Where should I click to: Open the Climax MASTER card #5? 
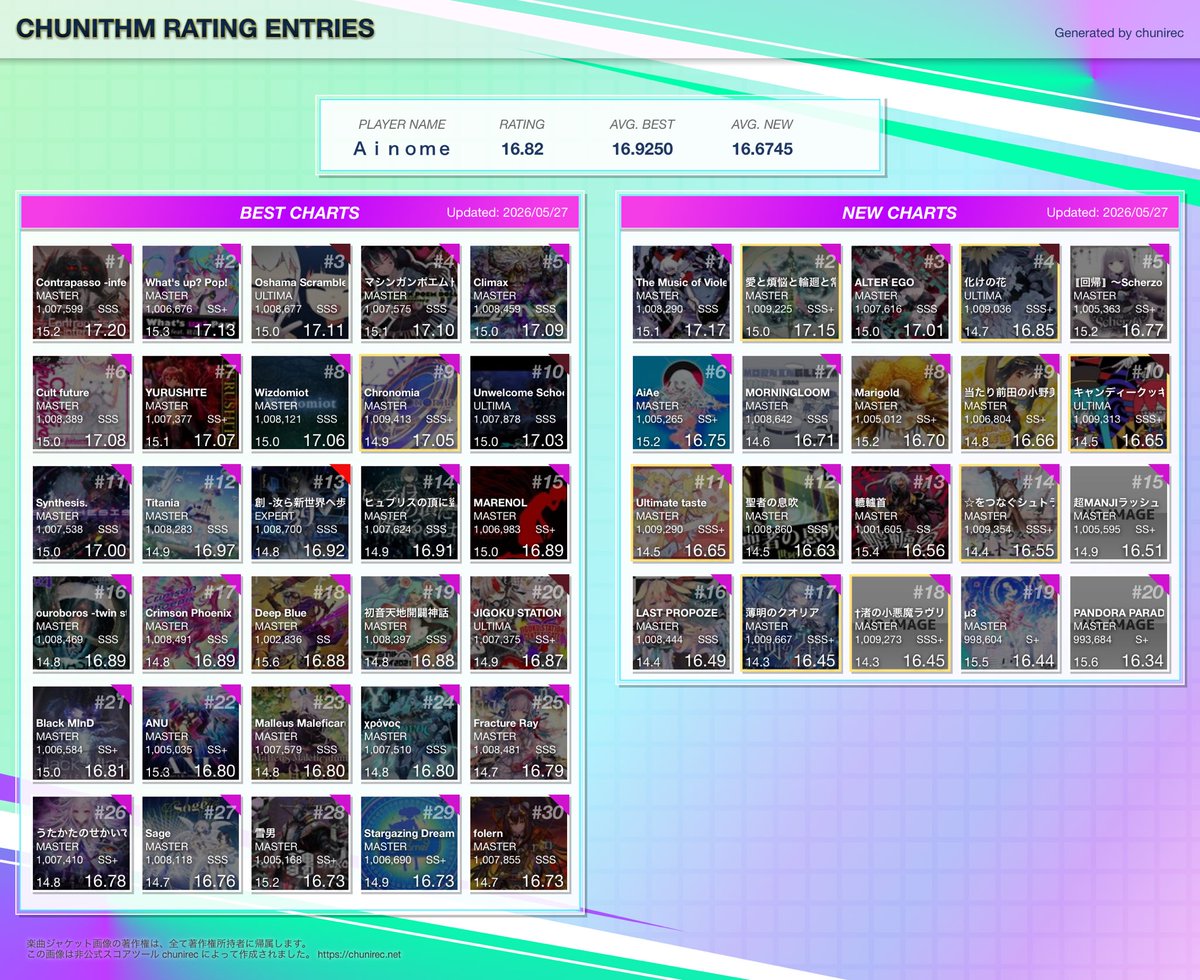519,293
